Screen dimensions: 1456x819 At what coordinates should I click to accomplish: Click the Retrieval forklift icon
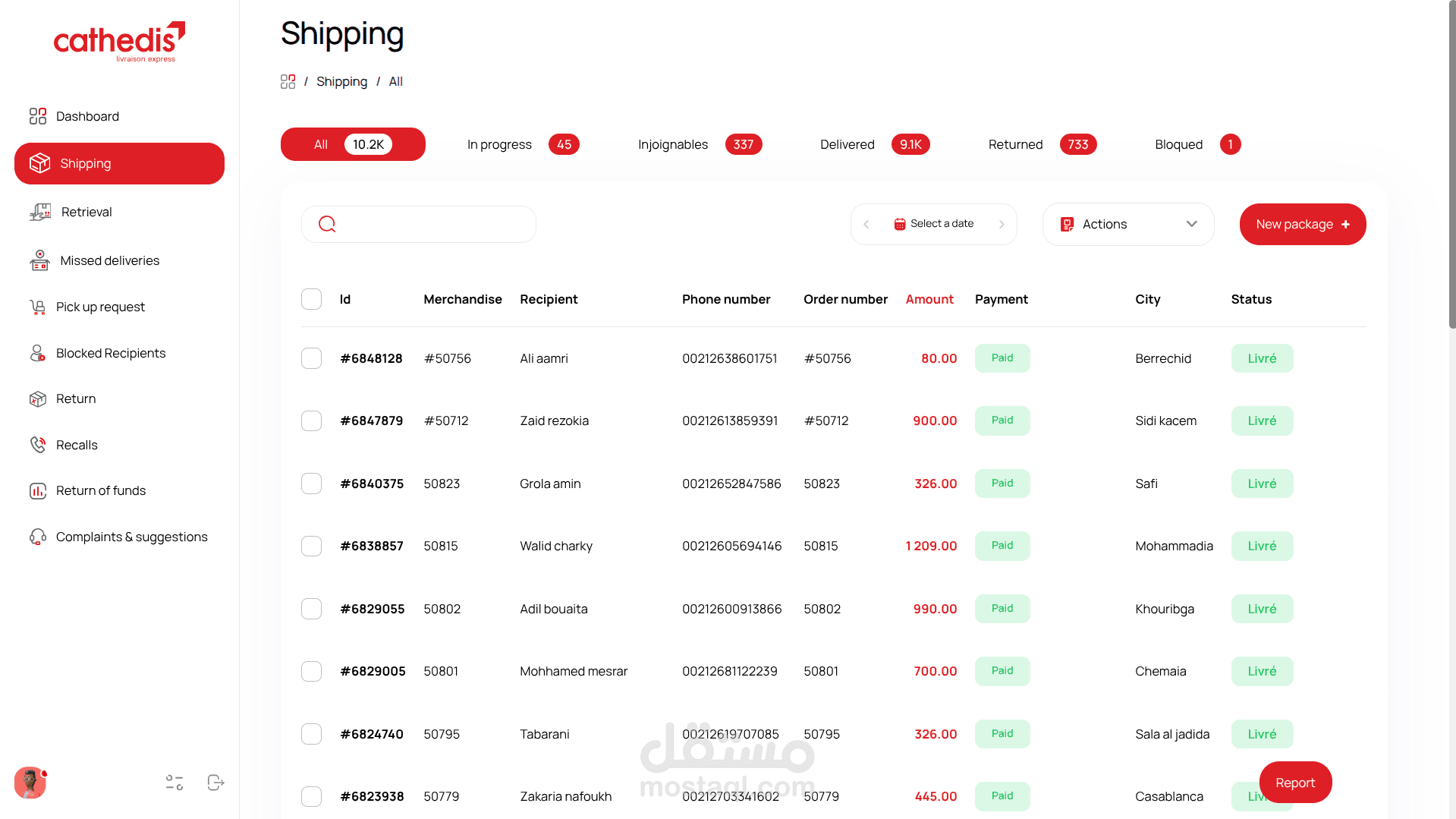[x=40, y=212]
